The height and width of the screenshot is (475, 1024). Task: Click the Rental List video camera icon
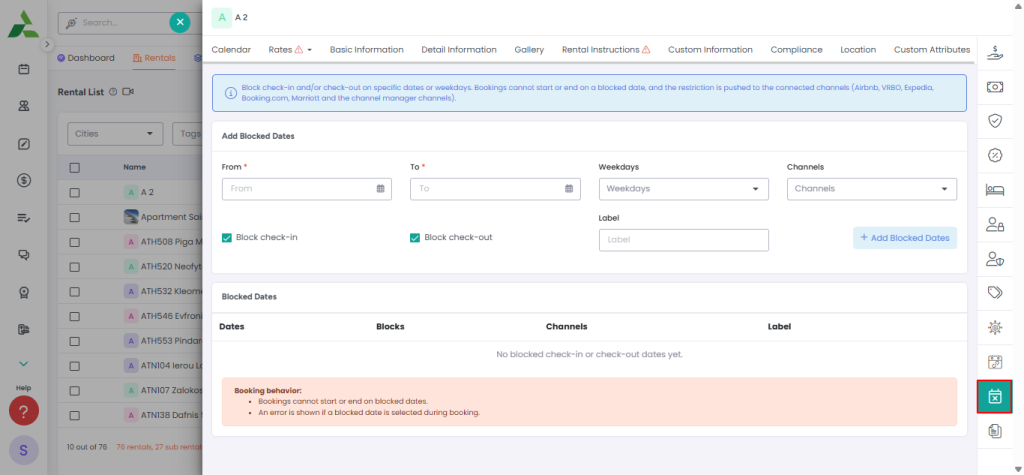128,92
